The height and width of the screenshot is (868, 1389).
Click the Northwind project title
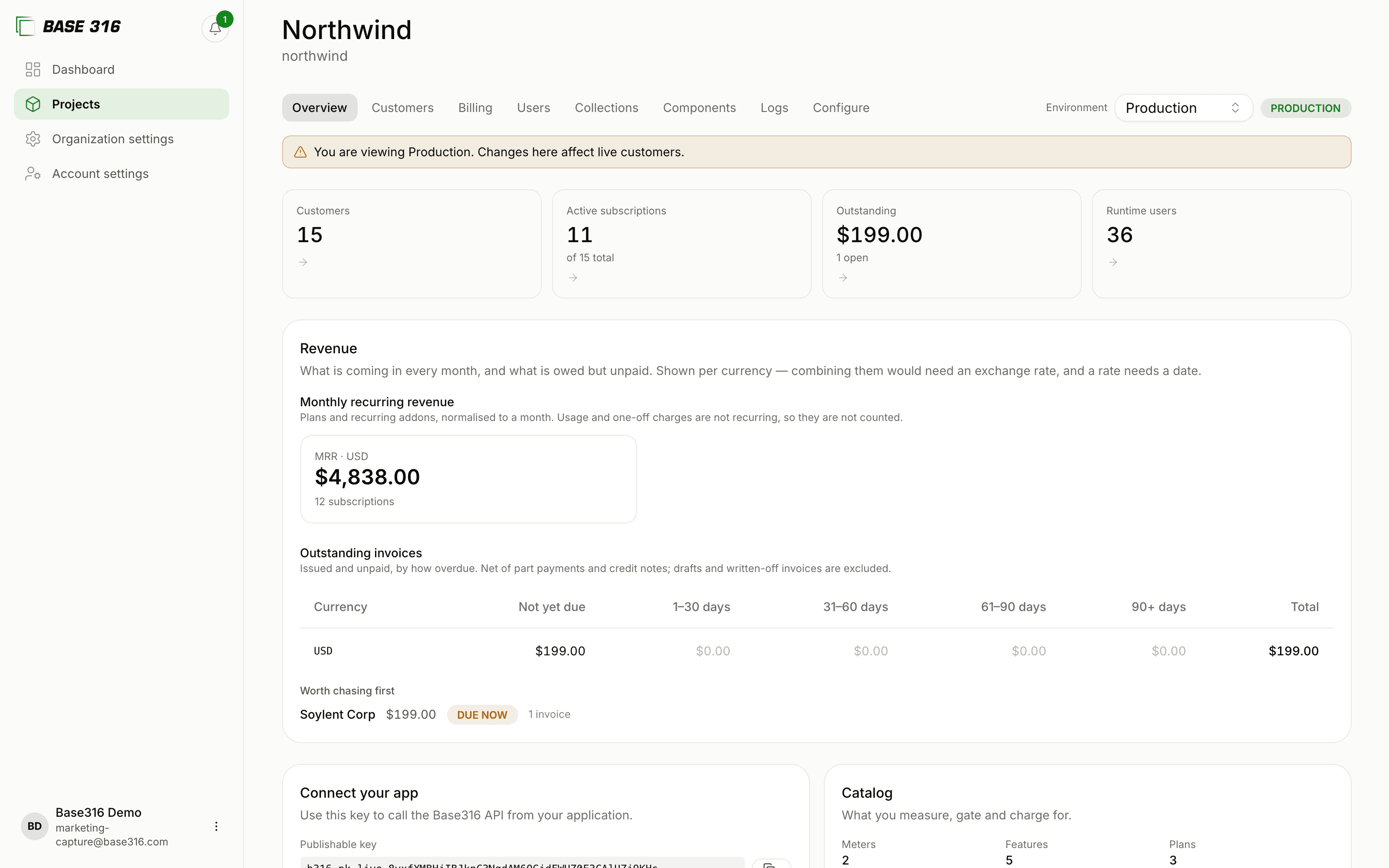click(347, 30)
